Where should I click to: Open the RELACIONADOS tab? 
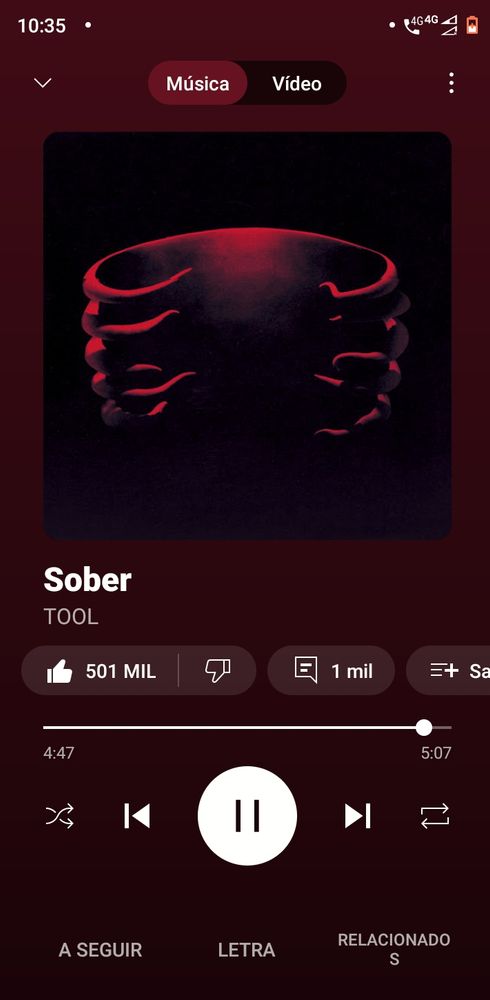tap(394, 949)
